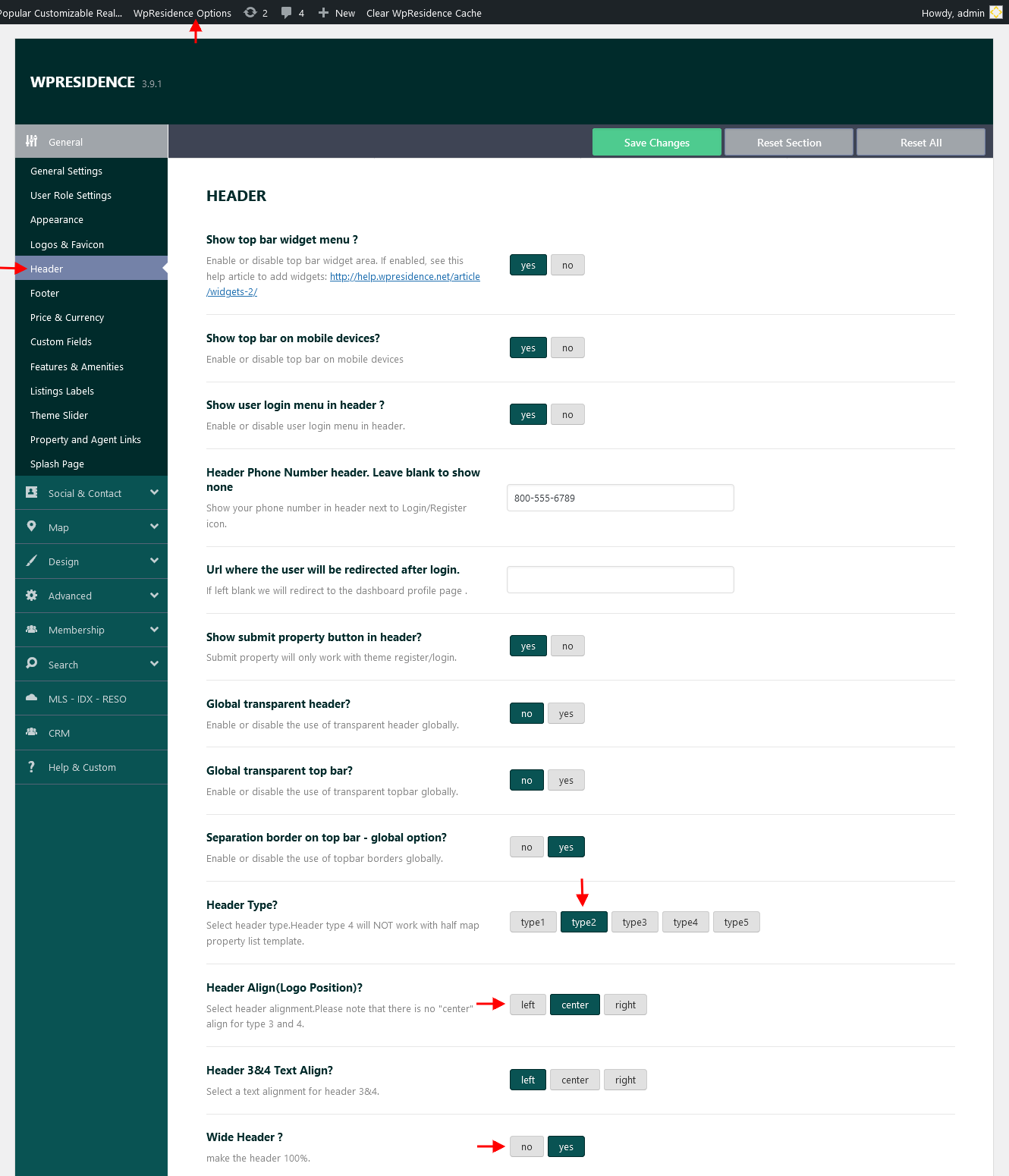Select the Design pencil icon

pyautogui.click(x=31, y=561)
